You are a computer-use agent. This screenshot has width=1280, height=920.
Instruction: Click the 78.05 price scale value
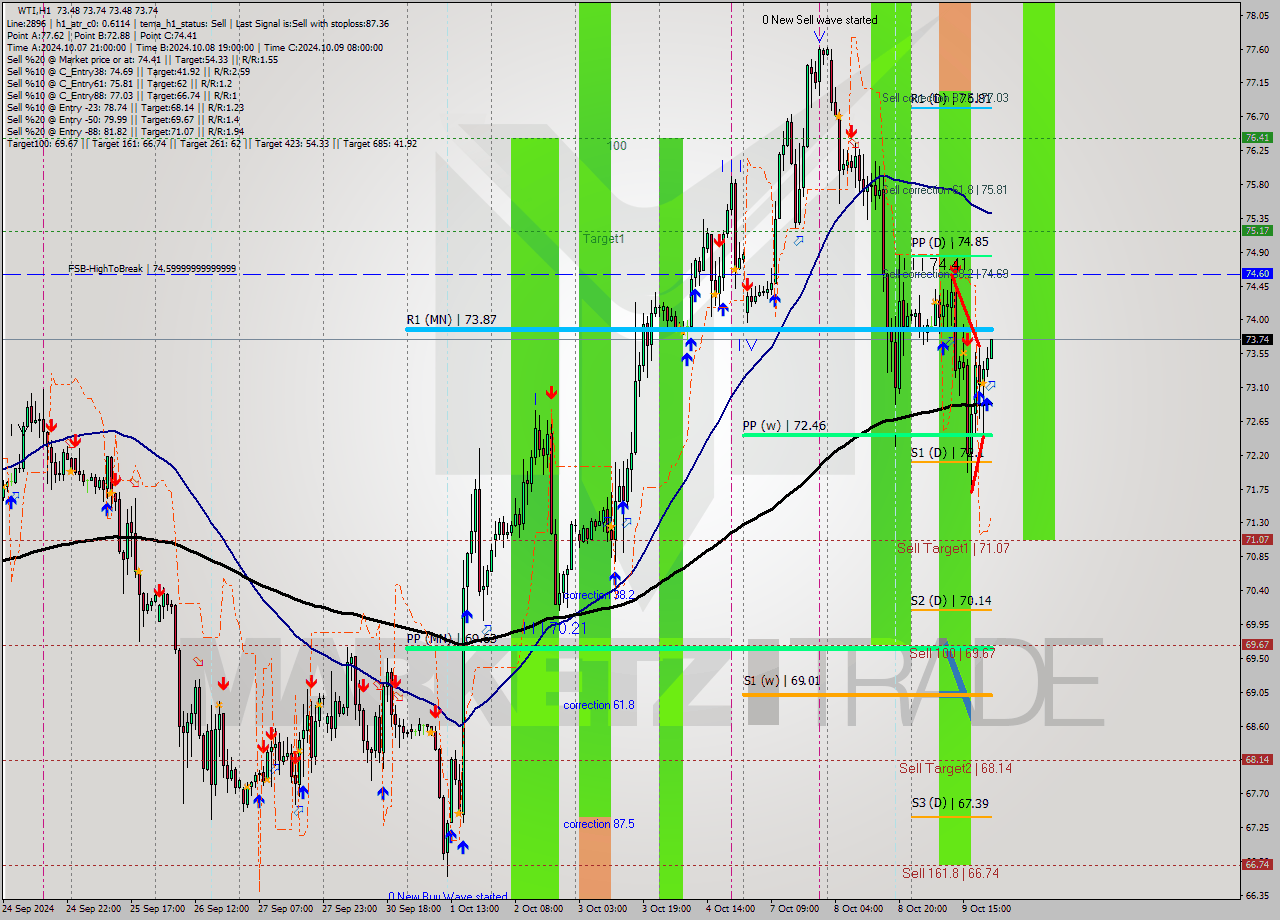[x=1257, y=16]
